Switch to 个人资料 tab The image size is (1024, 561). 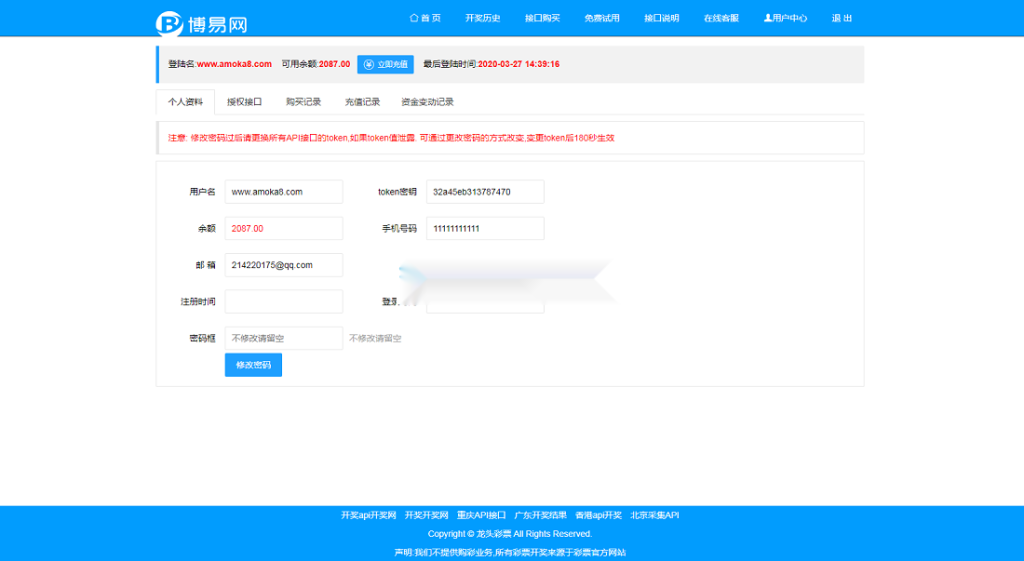(x=185, y=102)
